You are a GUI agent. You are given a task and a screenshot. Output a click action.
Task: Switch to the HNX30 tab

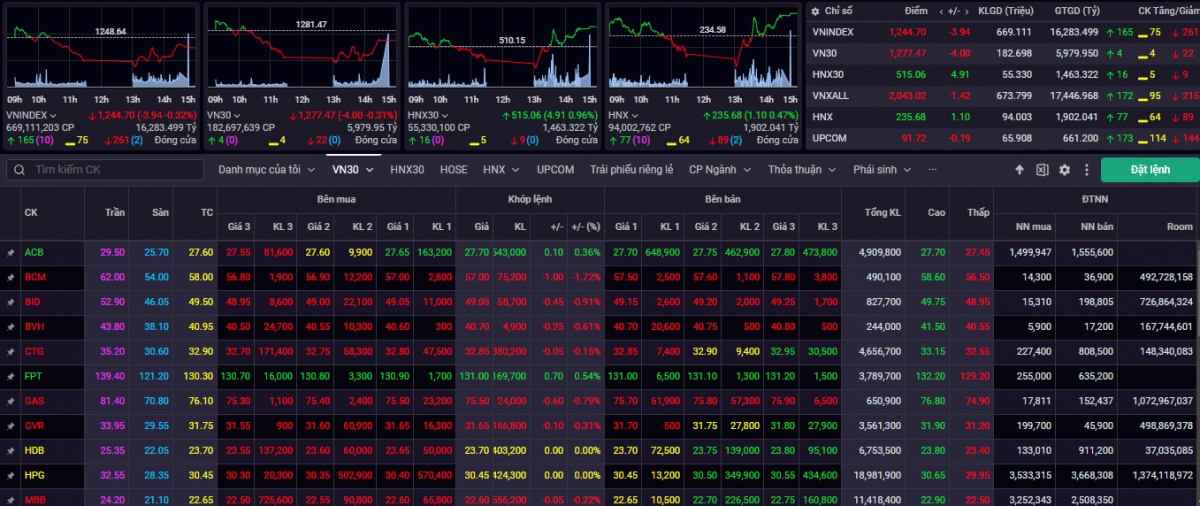click(x=407, y=170)
